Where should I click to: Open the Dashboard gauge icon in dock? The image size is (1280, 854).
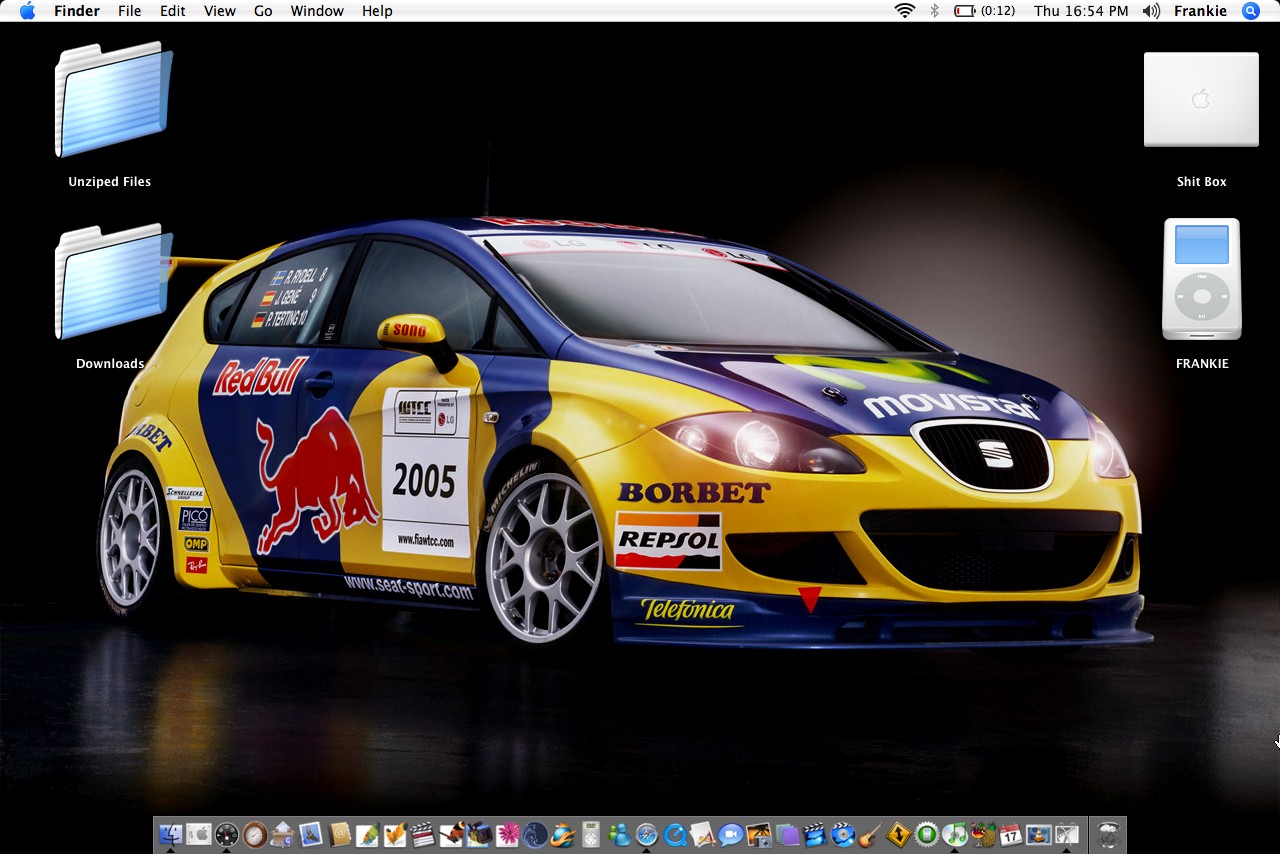(227, 834)
